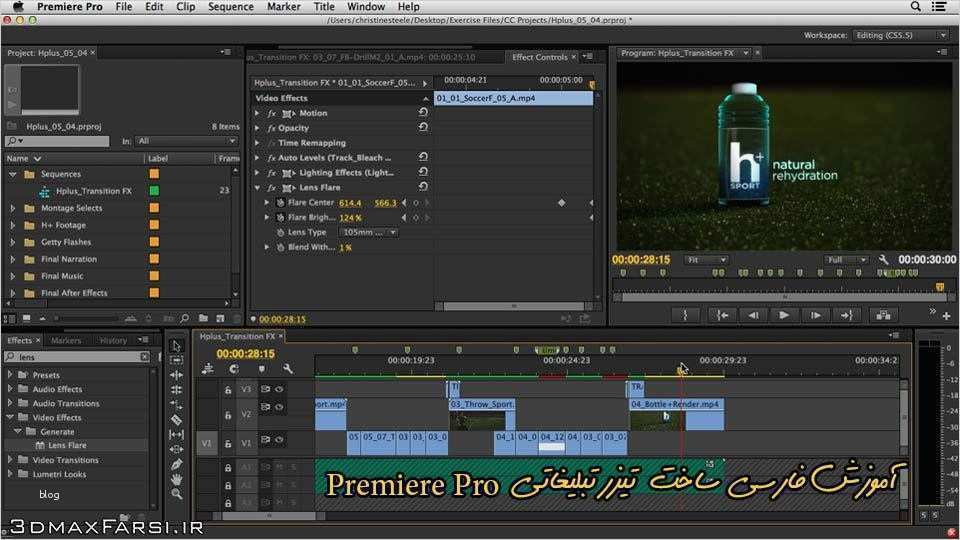Screen dimensions: 960x540
Task: Go to In point
Action: pyautogui.click(x=722, y=315)
